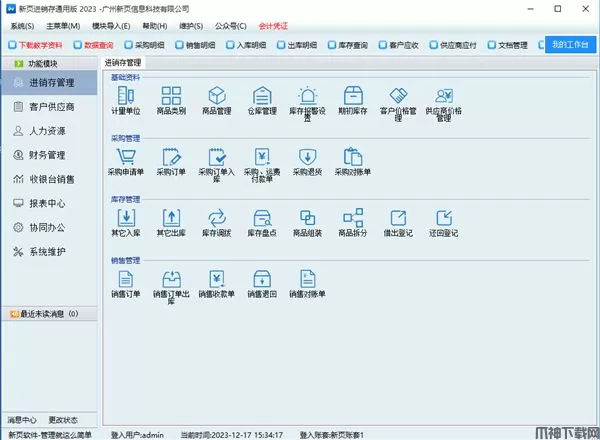Viewport: 600px width, 440px height.
Task: Open the 商品组装 icon
Action: tap(308, 217)
